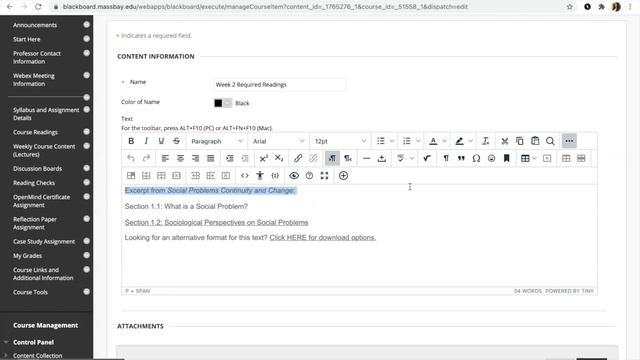This screenshot has width=640, height=360.
Task: Open the Paragraph format dropdown
Action: click(217, 141)
